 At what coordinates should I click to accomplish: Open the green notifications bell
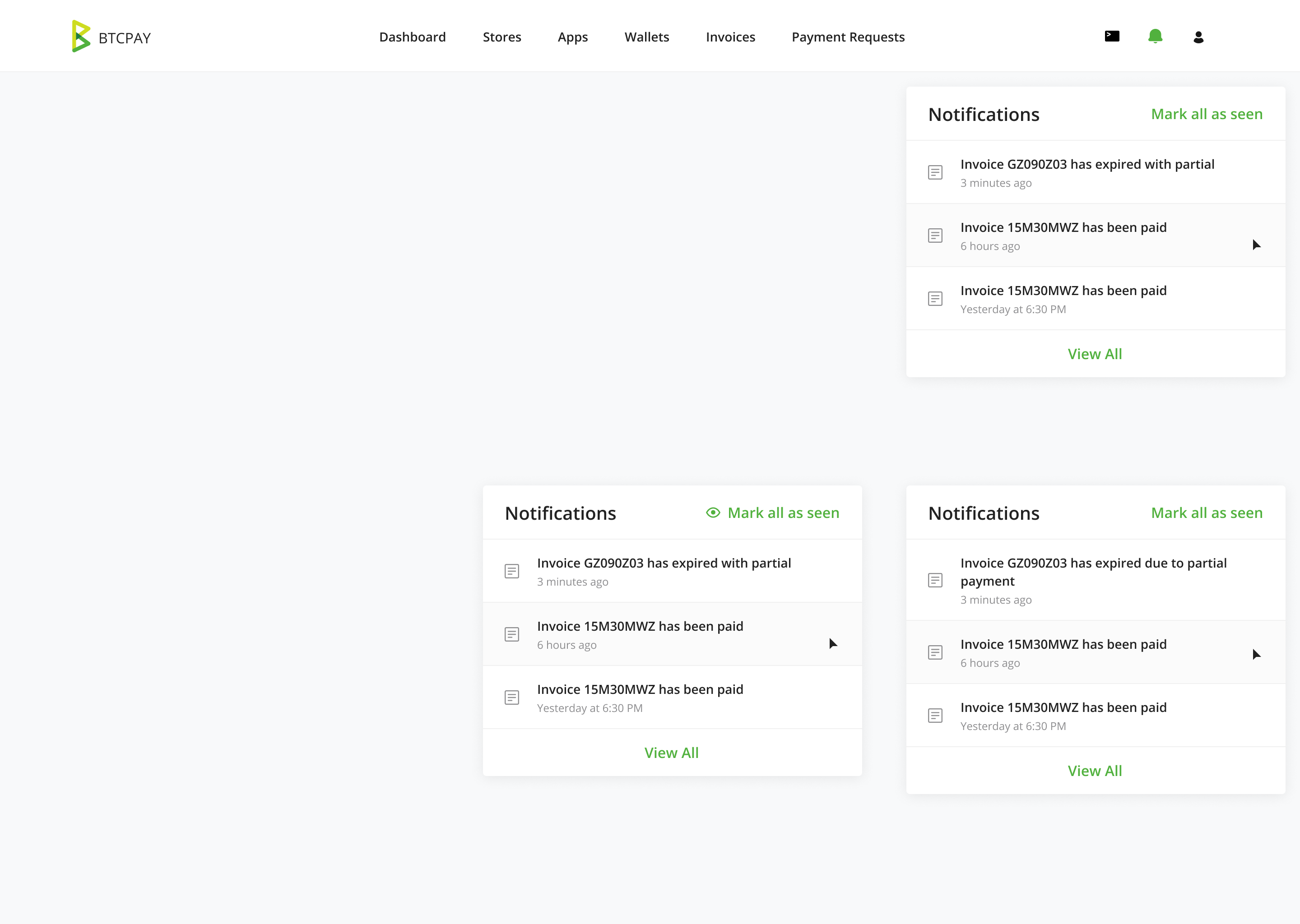tap(1155, 37)
